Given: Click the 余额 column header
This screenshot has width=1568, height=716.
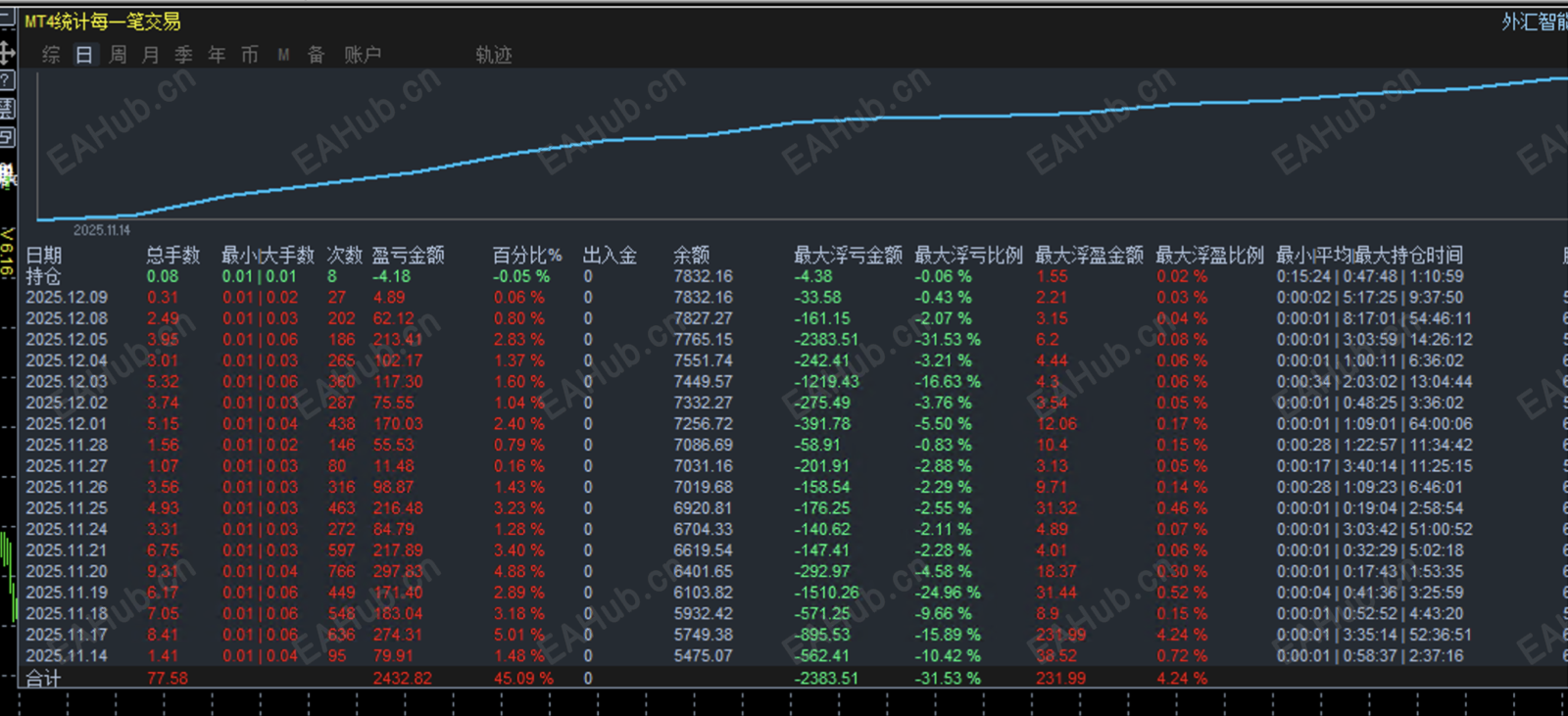Looking at the screenshot, I should (x=692, y=256).
